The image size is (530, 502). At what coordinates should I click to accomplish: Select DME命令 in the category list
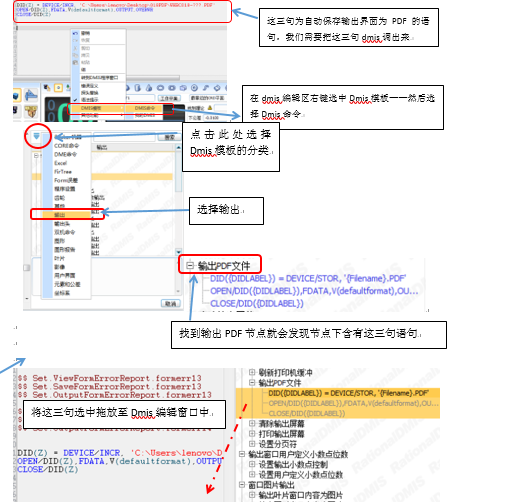click(66, 154)
